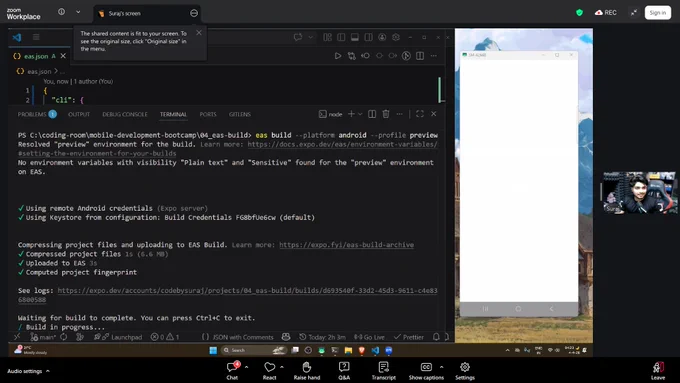
Task: Open editor more actions ellipsis
Action: (434, 56)
